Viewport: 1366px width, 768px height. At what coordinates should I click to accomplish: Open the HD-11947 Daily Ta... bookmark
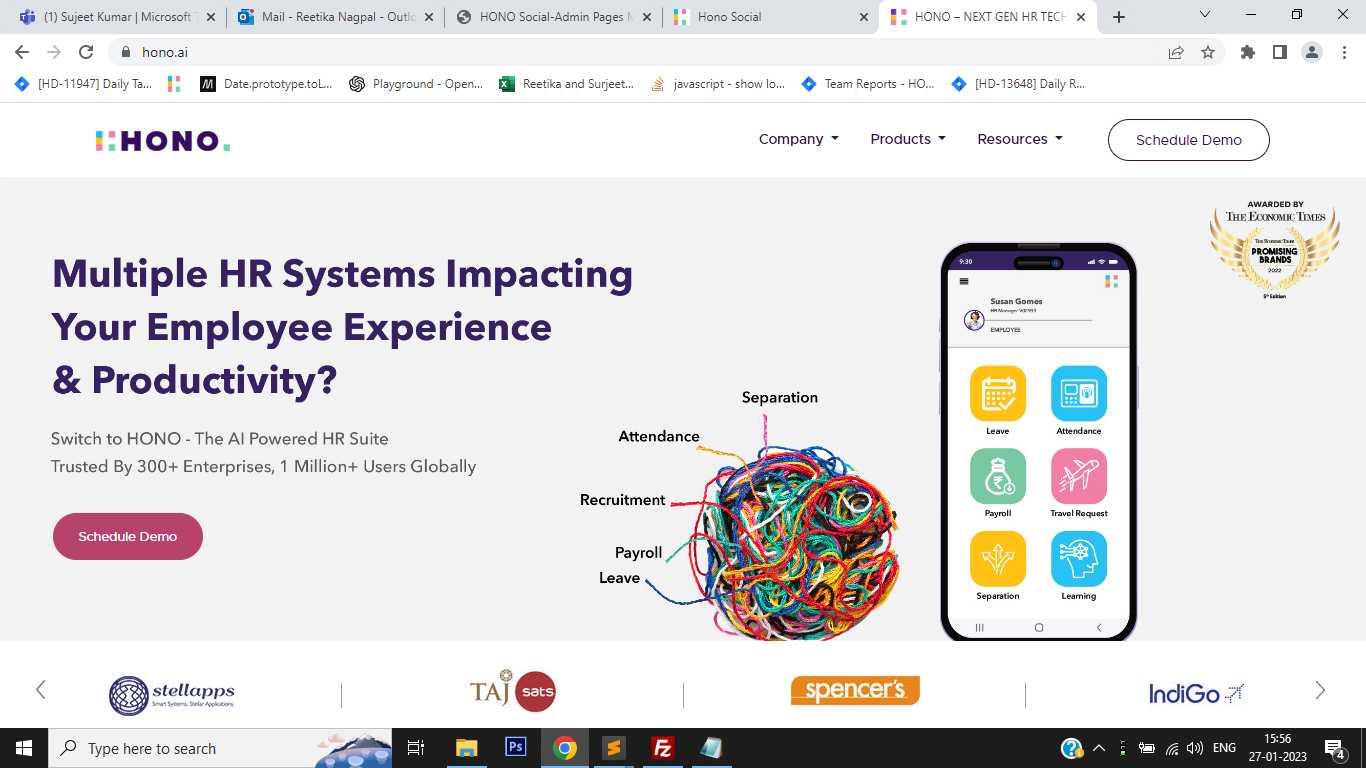pos(83,84)
